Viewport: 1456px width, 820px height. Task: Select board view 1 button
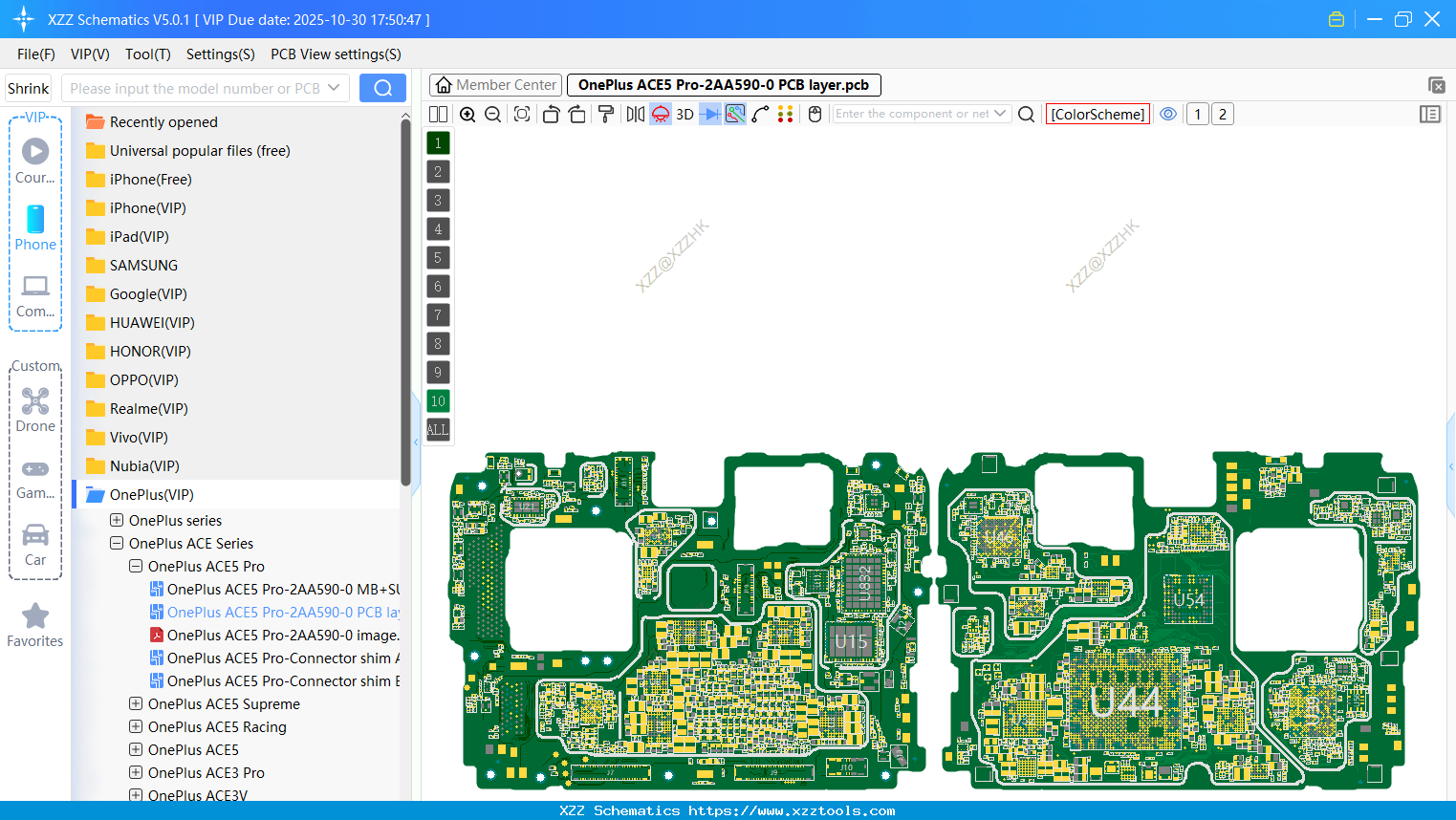pos(1197,114)
